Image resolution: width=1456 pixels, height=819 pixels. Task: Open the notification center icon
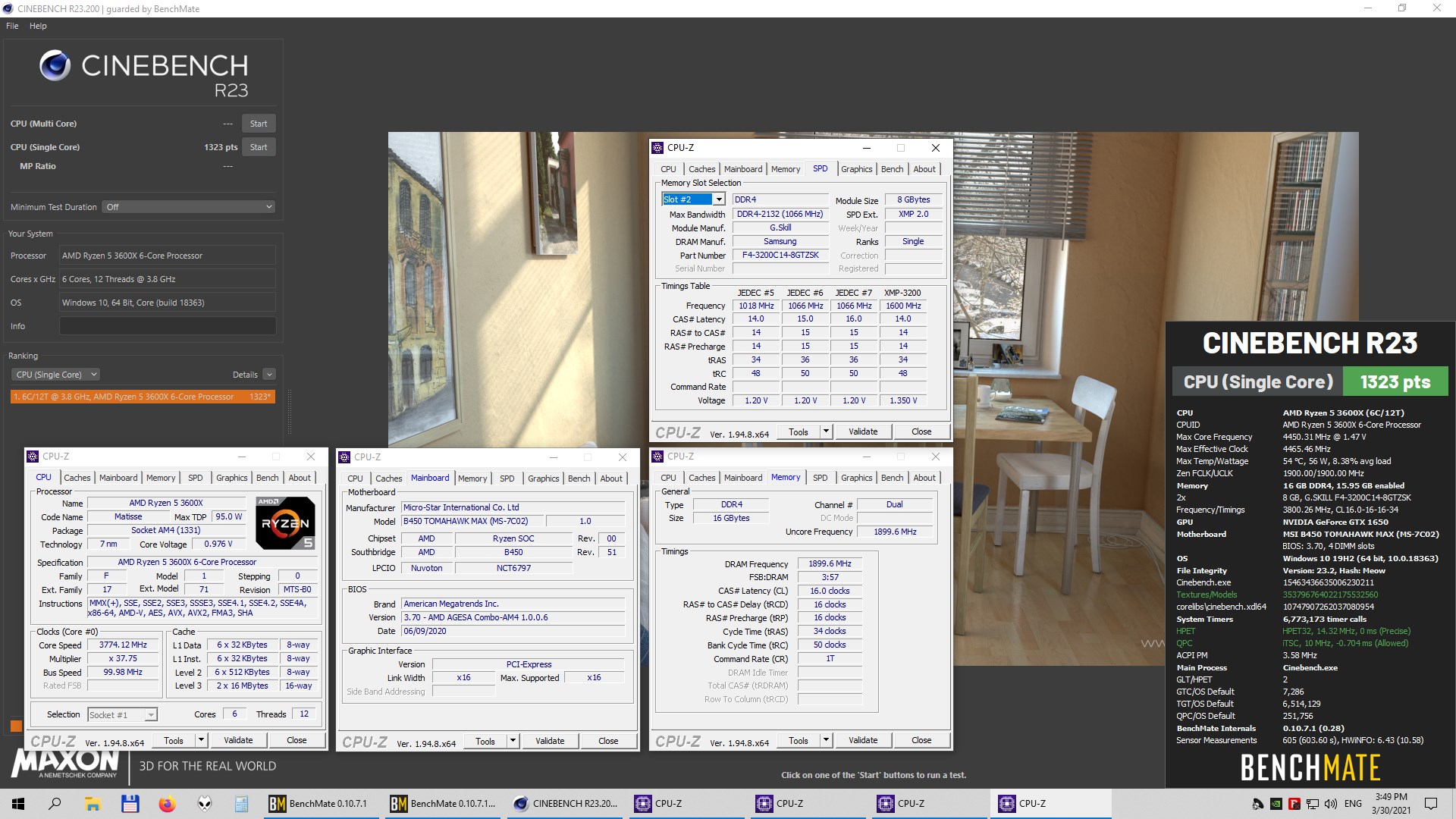pyautogui.click(x=1431, y=804)
